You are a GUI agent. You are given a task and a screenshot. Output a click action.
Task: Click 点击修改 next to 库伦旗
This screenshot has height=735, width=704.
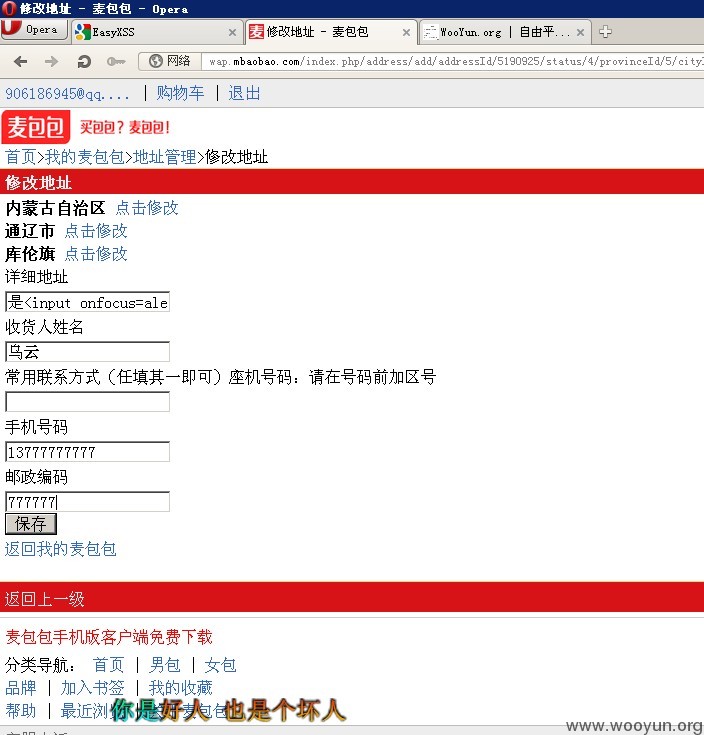tap(96, 254)
